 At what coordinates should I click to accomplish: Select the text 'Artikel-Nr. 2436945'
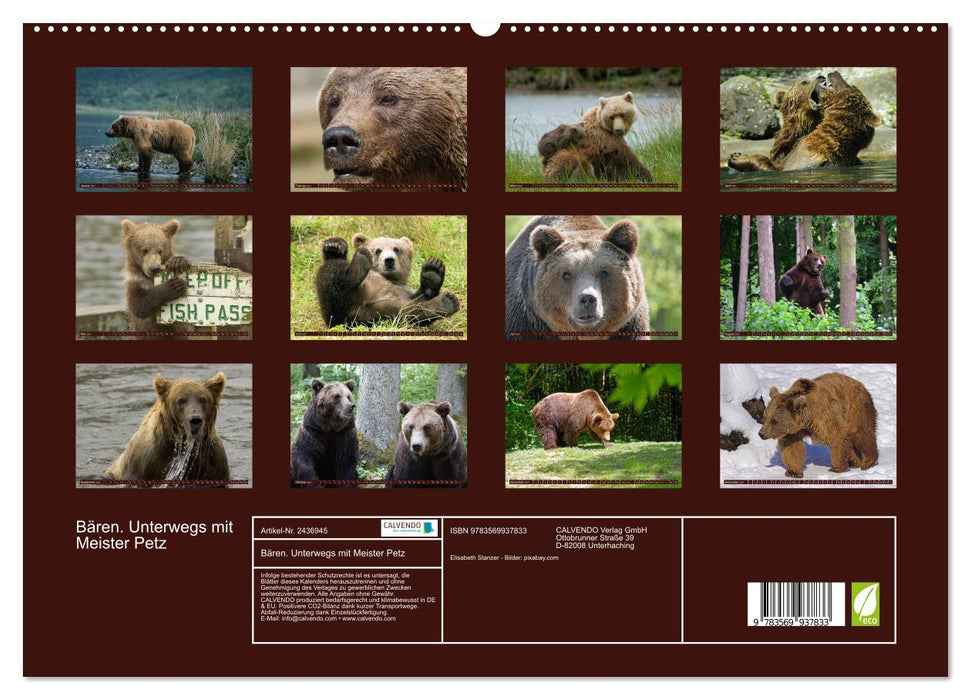click(294, 531)
